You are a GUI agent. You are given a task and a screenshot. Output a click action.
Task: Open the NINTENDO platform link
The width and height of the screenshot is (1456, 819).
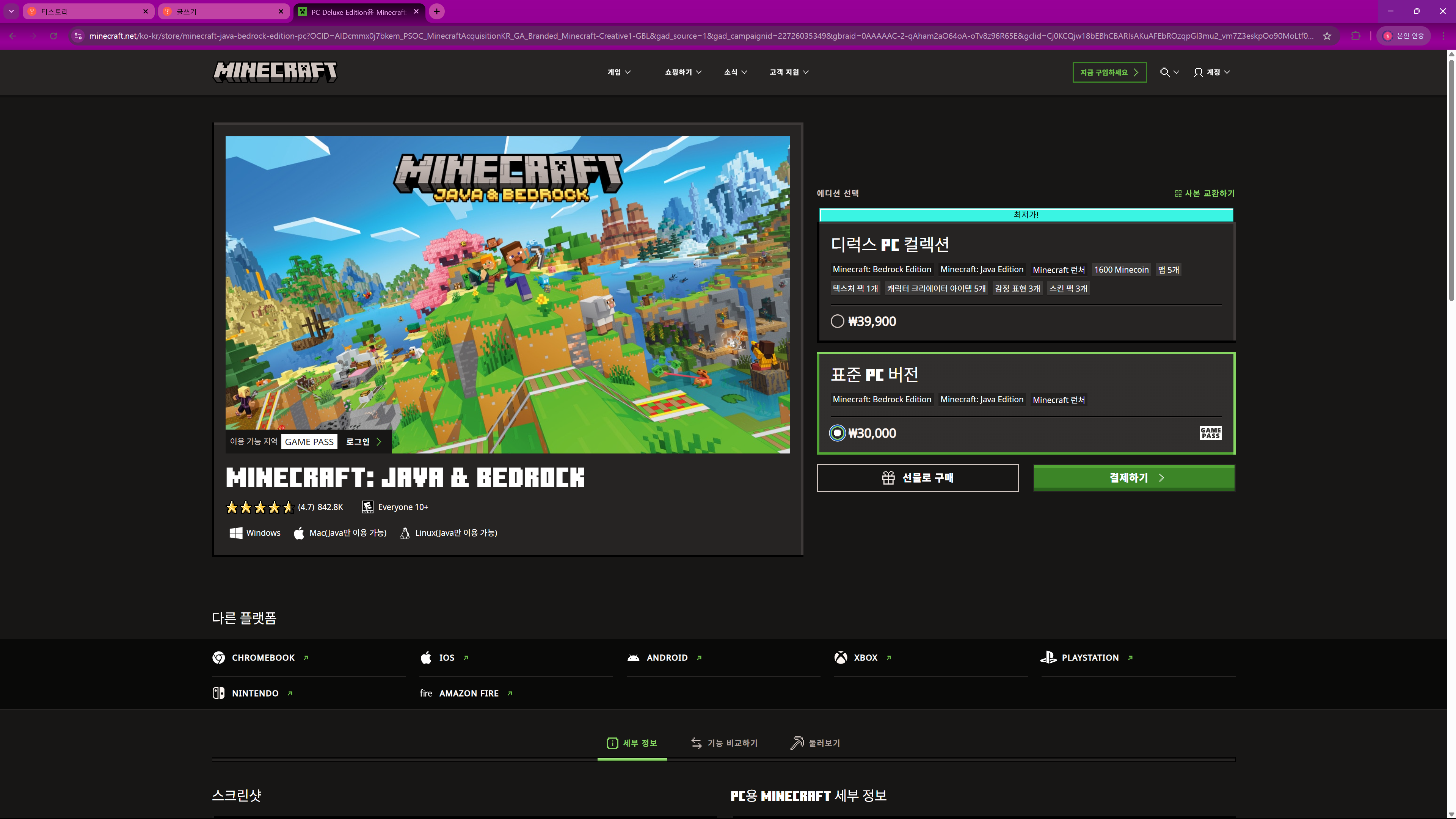point(255,693)
